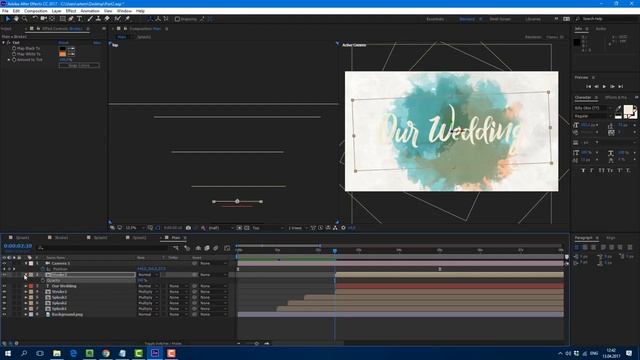Image resolution: width=640 pixels, height=360 pixels.
Task: Collapse the Tint effect twirl arrow
Action: (4, 42)
